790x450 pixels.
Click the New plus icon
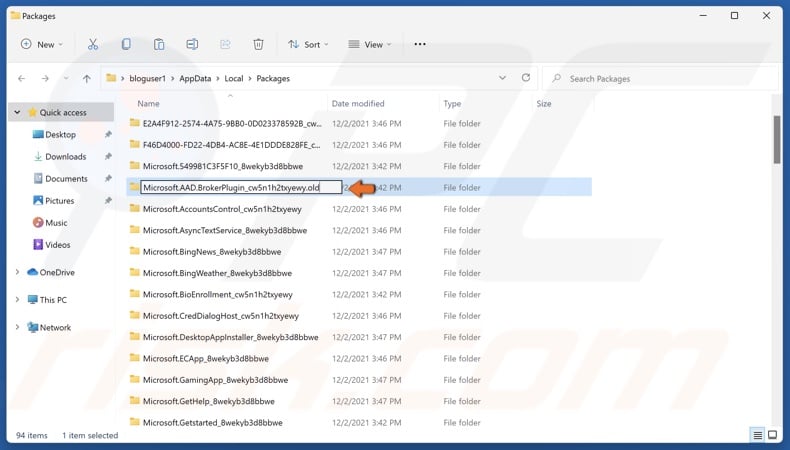pyautogui.click(x=26, y=44)
